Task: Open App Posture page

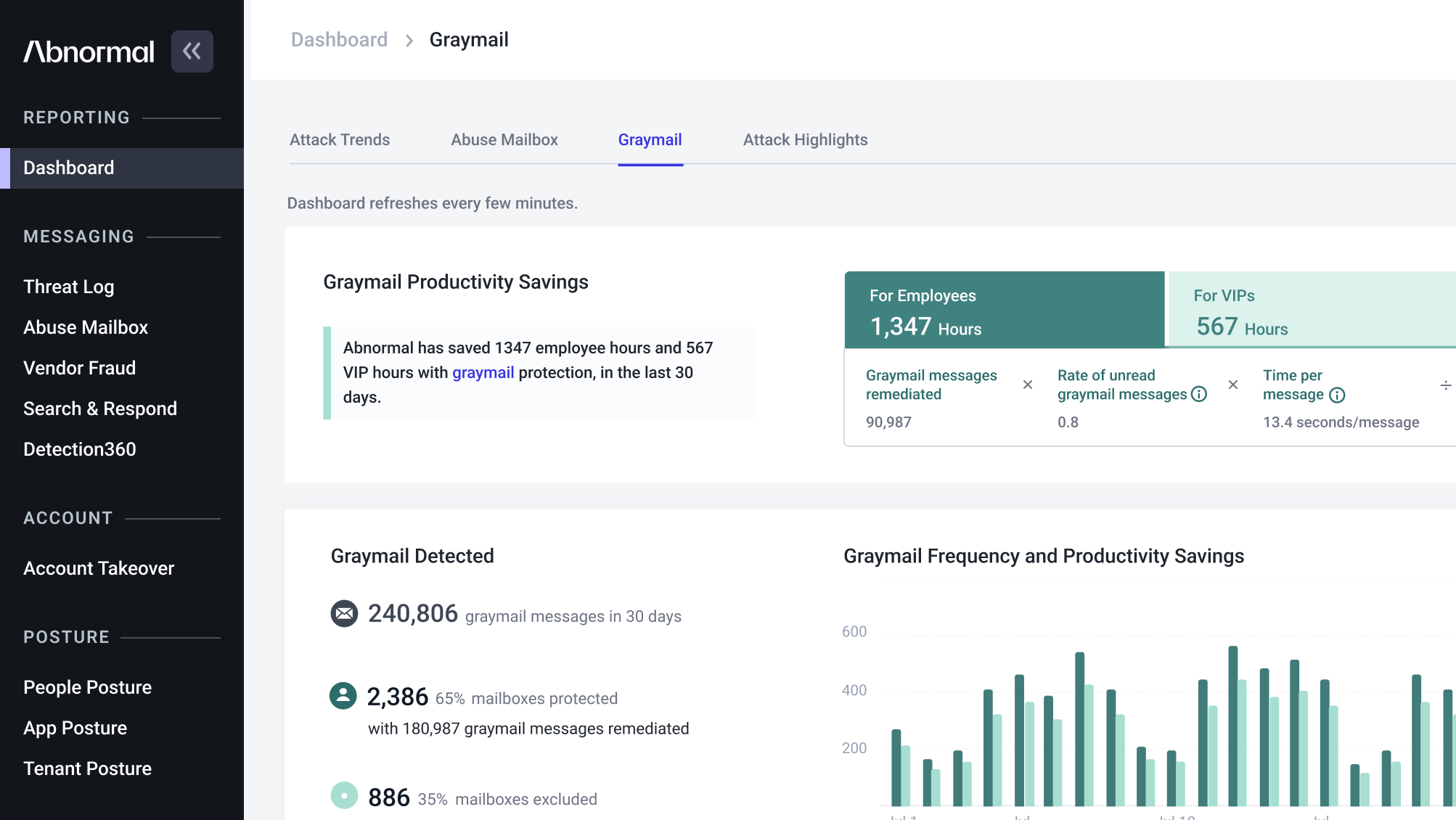Action: 75,728
